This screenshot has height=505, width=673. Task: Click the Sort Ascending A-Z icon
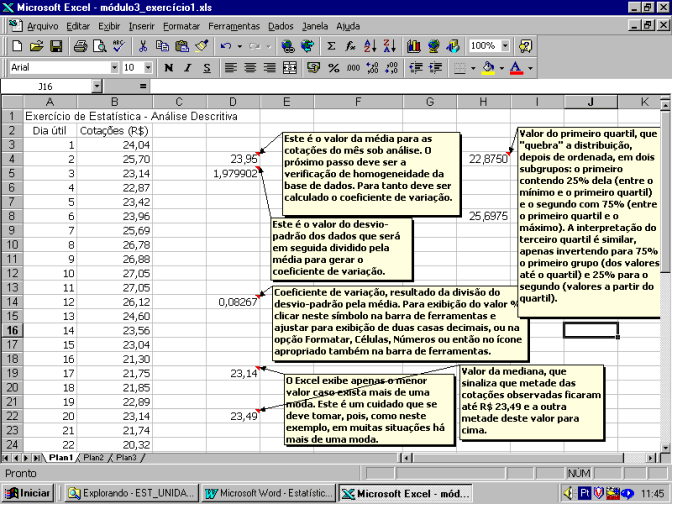[x=371, y=46]
